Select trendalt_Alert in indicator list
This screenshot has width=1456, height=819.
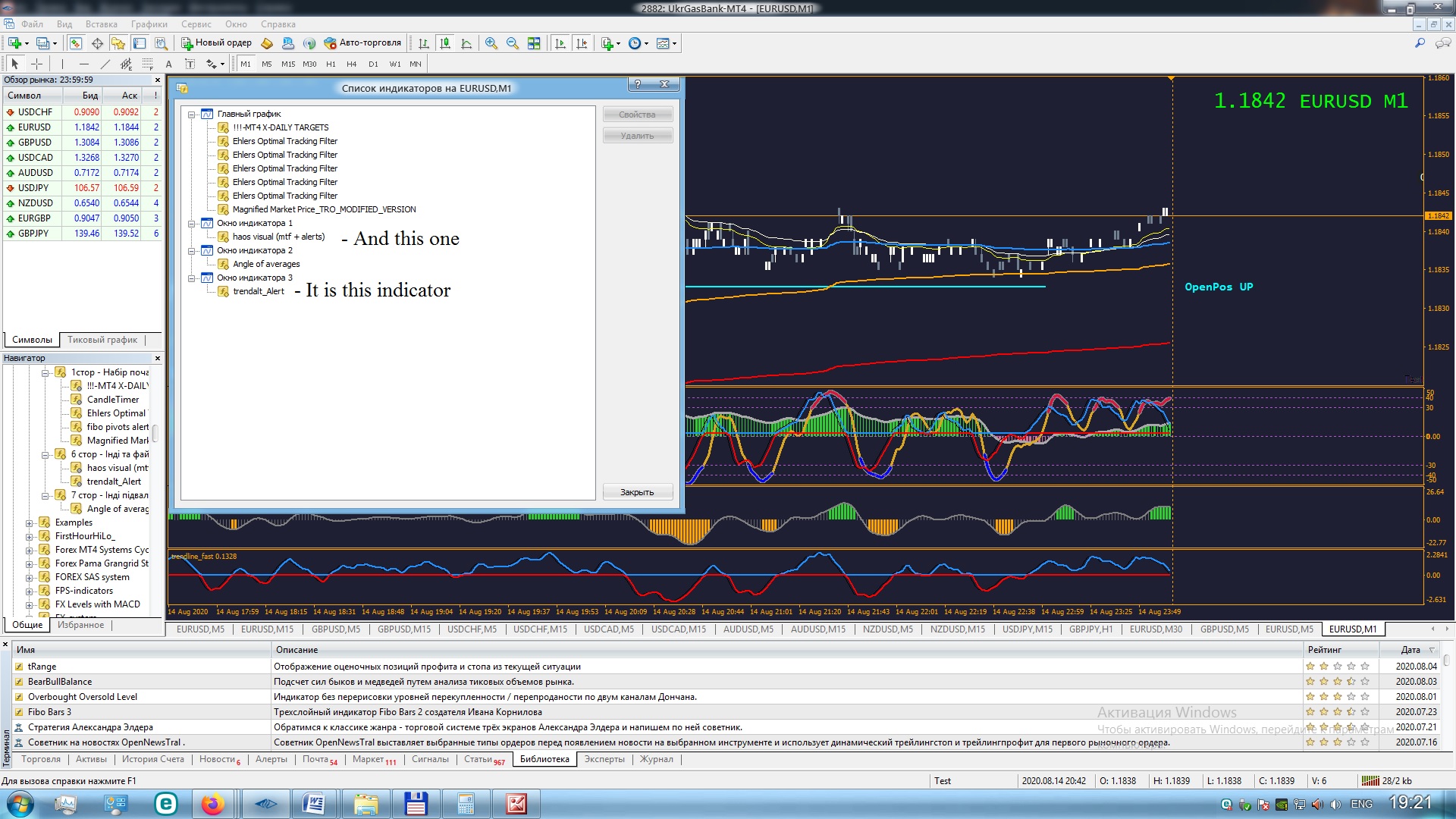[258, 292]
